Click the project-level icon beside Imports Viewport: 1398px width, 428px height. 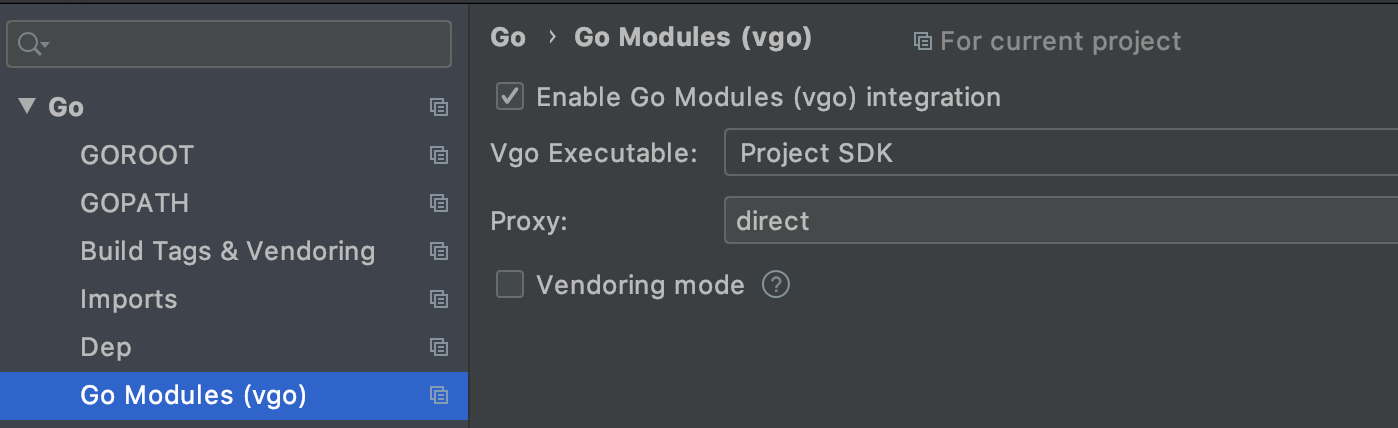[438, 299]
